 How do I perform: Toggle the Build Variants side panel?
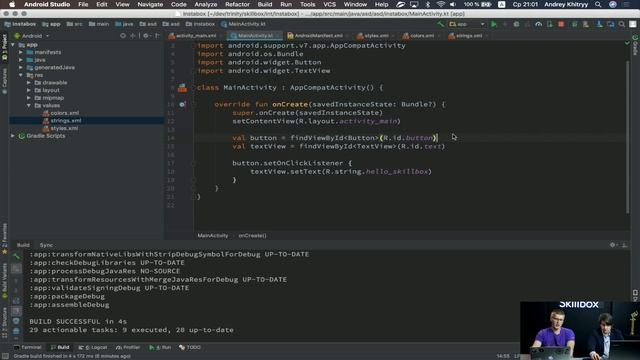click(x=4, y=281)
